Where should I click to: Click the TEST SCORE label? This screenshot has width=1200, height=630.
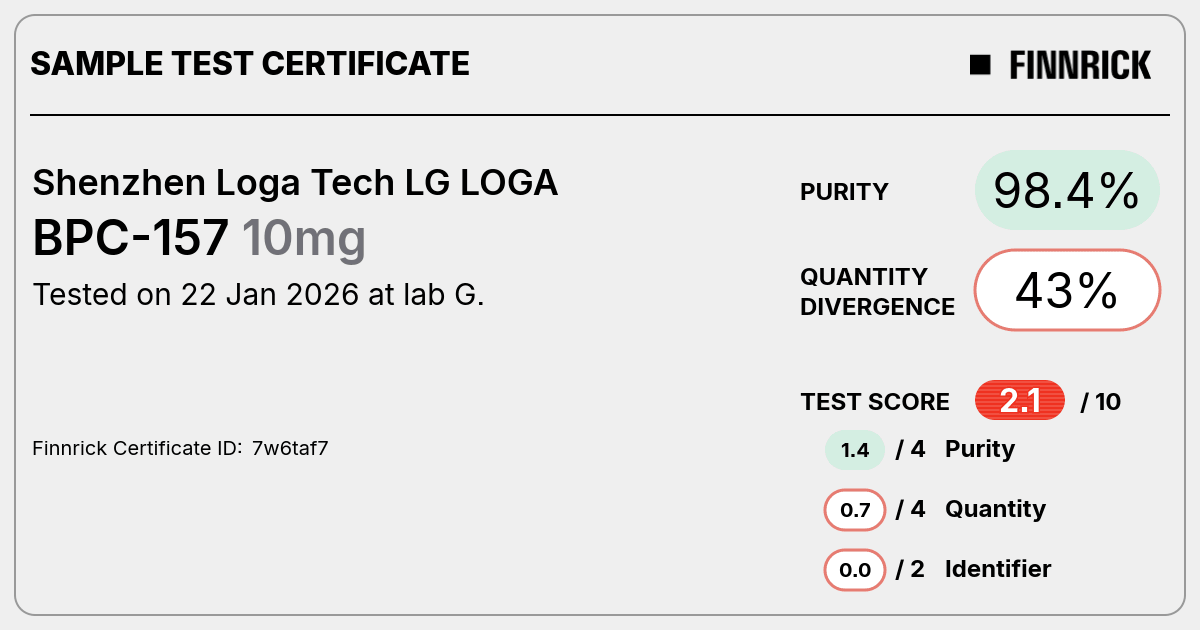(875, 402)
